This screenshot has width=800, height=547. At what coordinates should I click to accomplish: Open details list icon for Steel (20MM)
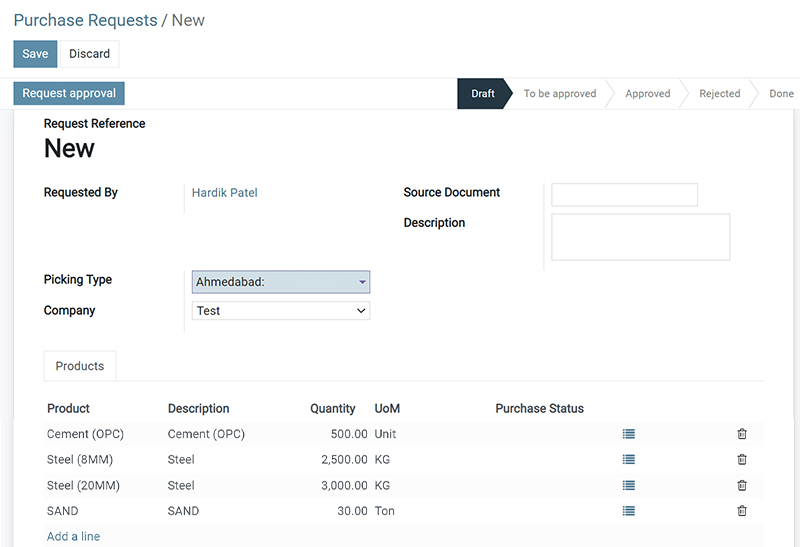(x=629, y=485)
